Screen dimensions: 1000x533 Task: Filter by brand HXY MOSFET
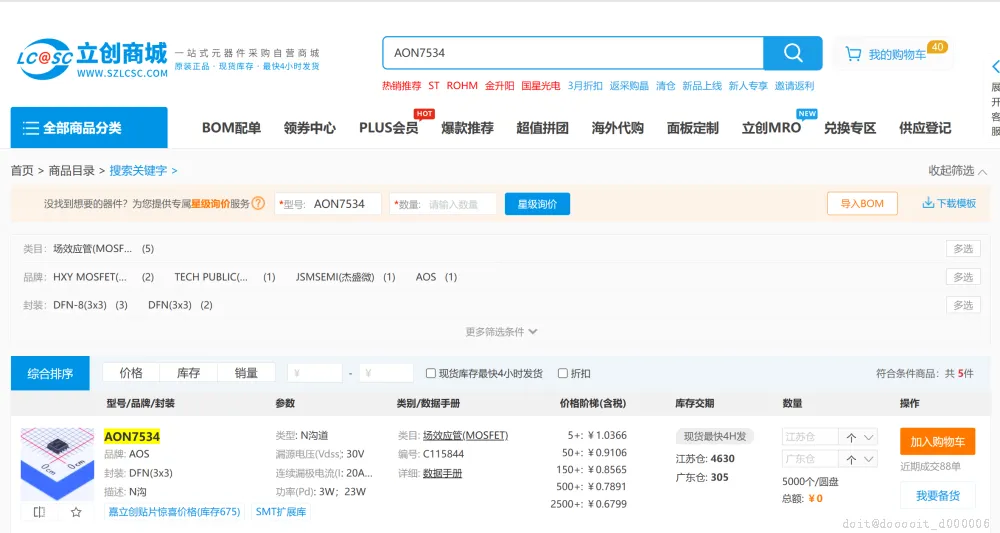coord(90,277)
